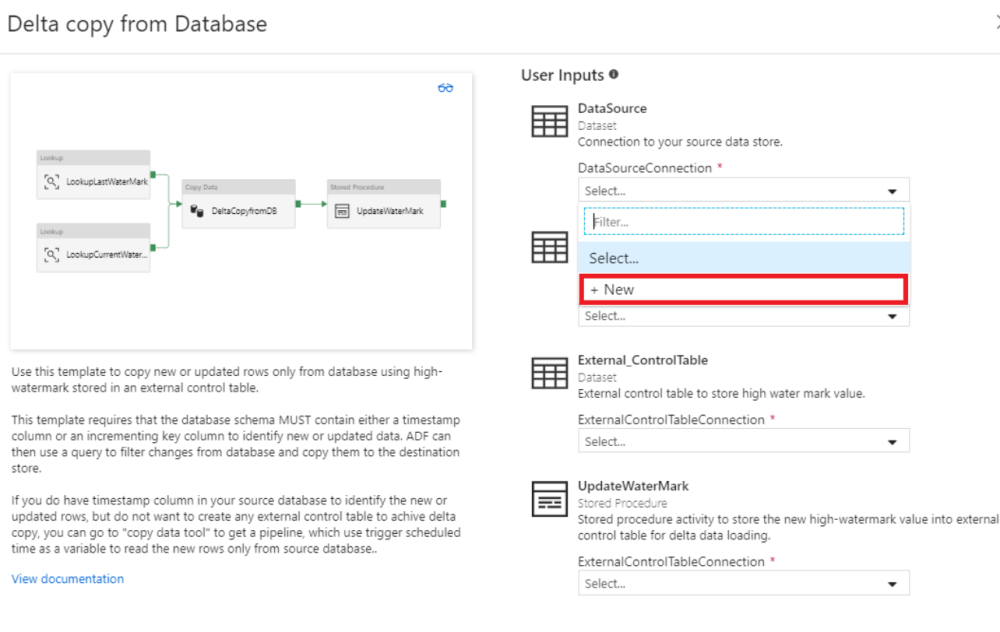Select the DeltaCopyfromDB copy activity

pos(239,211)
